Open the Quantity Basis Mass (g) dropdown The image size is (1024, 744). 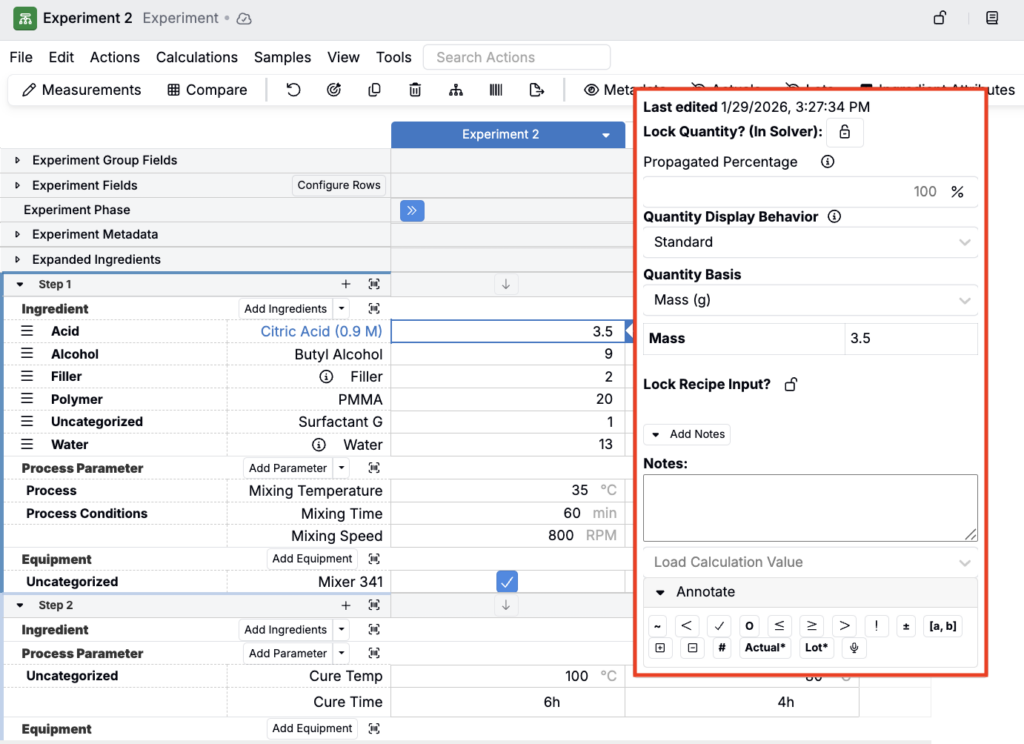[810, 300]
